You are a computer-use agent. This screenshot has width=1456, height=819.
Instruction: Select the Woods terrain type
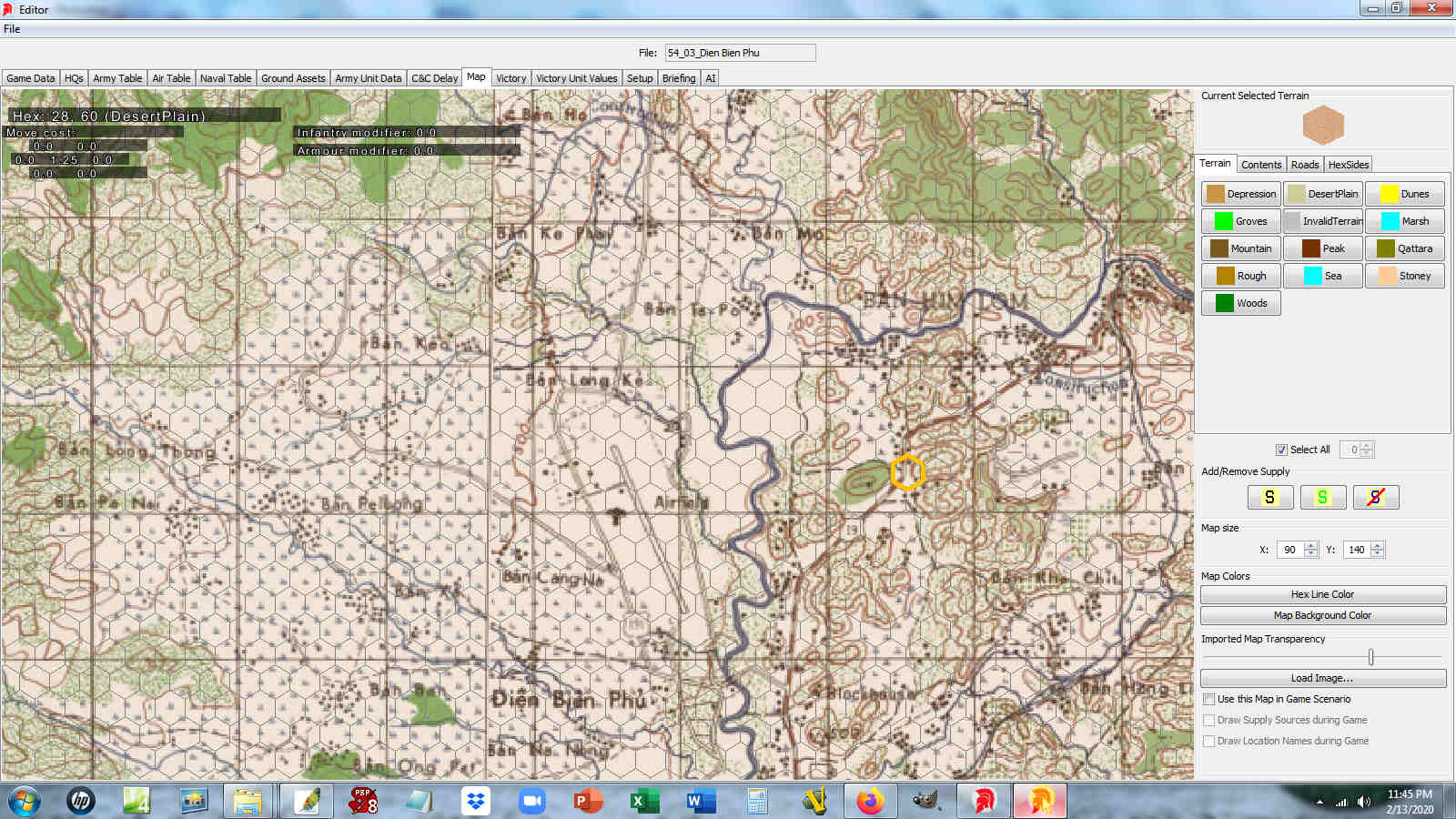click(1241, 303)
